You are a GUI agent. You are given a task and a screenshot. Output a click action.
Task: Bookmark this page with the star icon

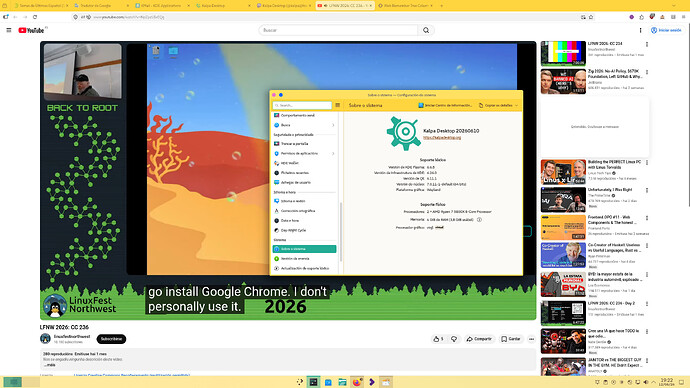pyautogui.click(x=591, y=17)
